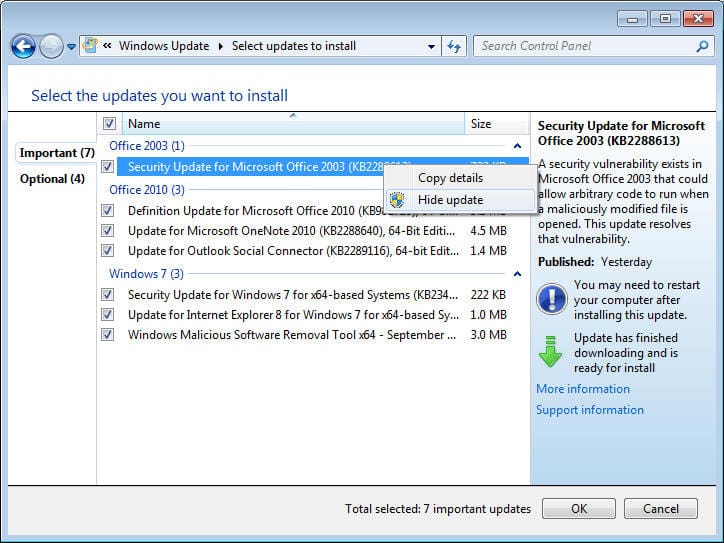Click the Back navigation arrow button
The image size is (724, 543).
click(x=23, y=46)
